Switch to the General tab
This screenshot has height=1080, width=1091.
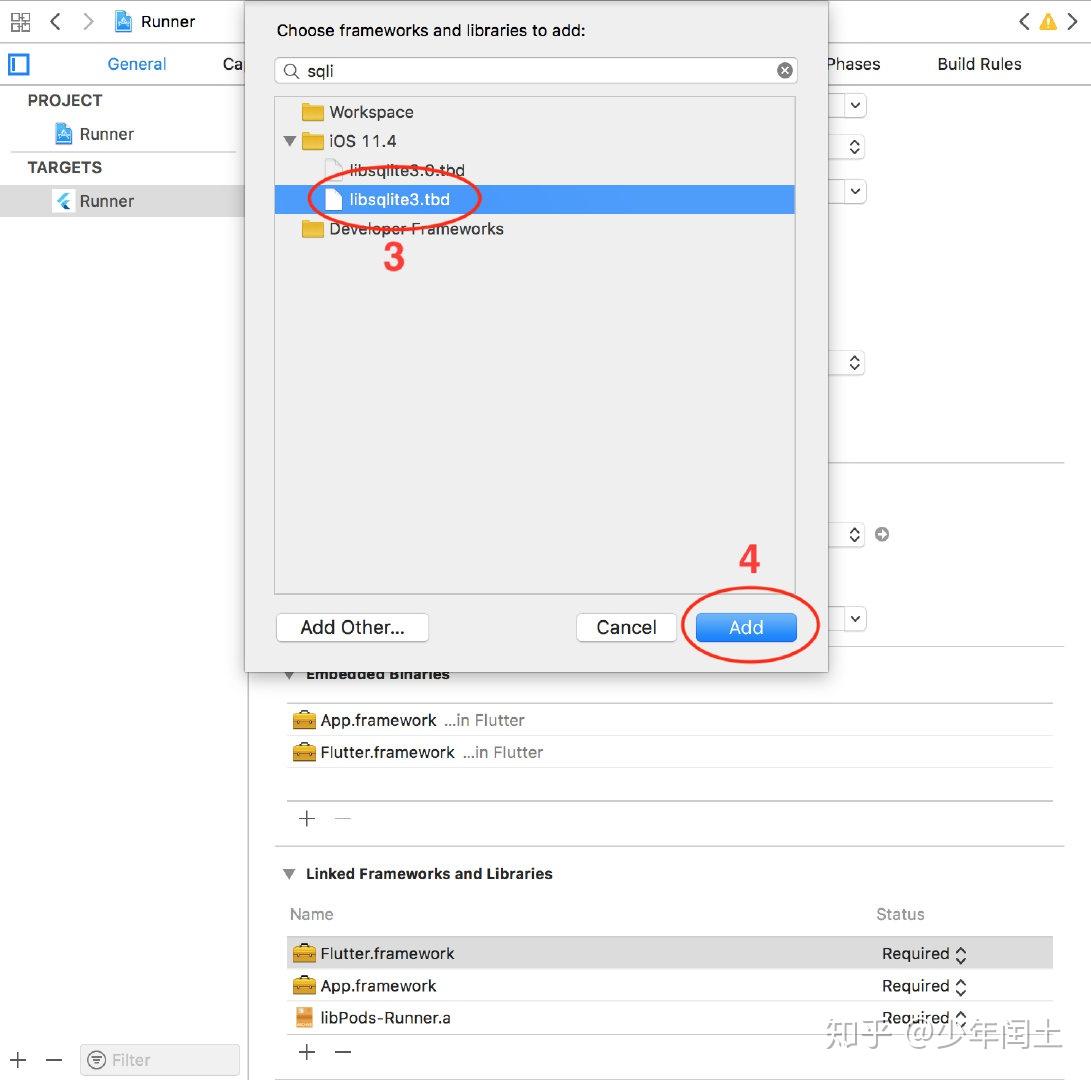tap(136, 63)
